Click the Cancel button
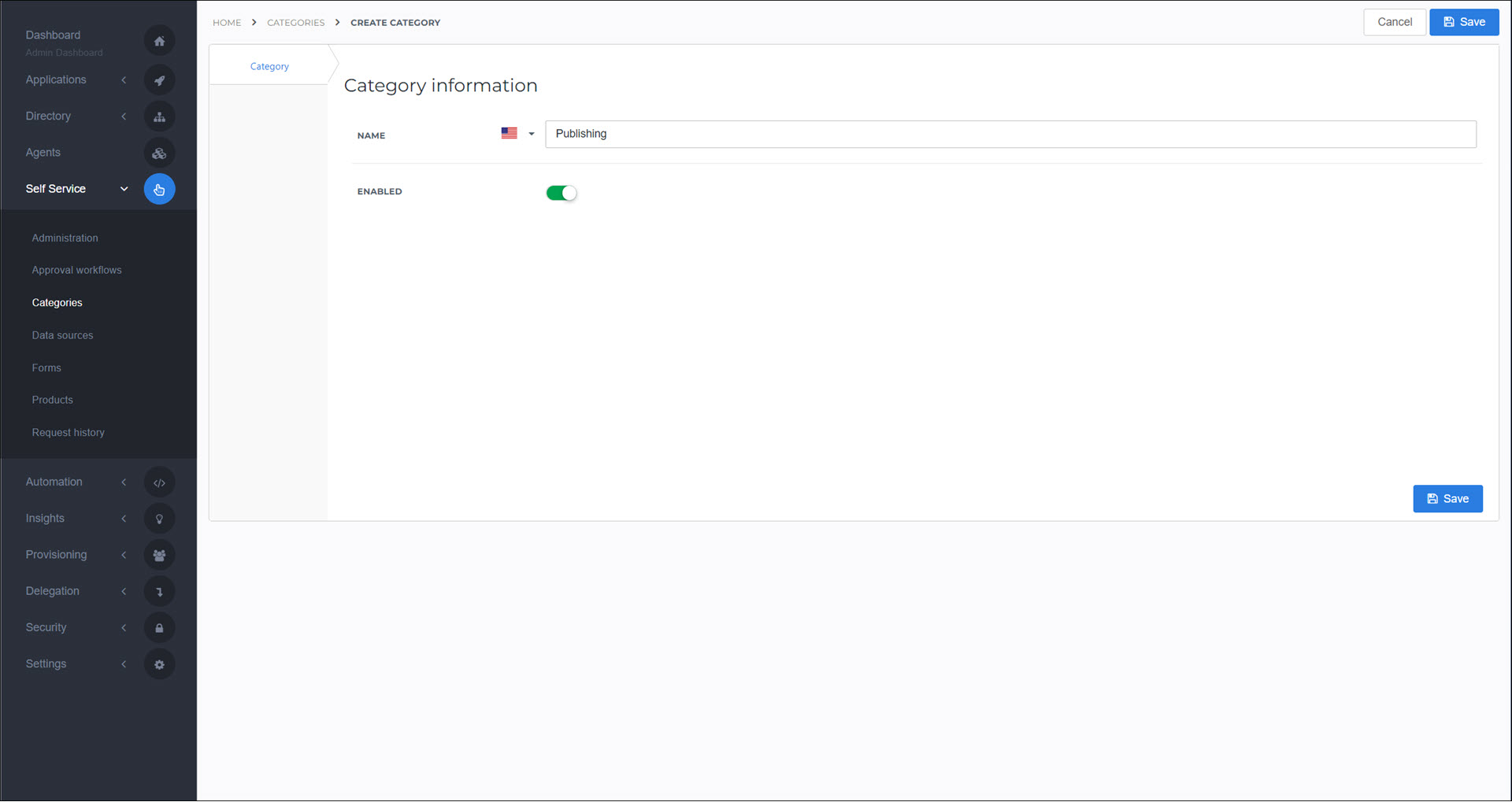 coord(1394,22)
